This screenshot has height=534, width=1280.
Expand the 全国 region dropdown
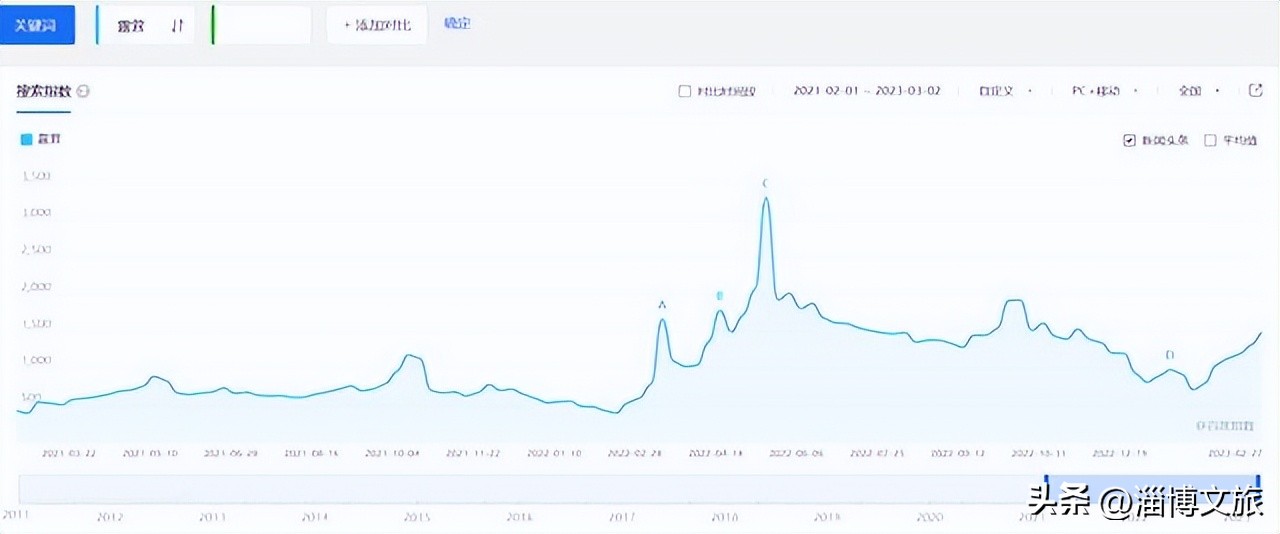tap(1198, 91)
